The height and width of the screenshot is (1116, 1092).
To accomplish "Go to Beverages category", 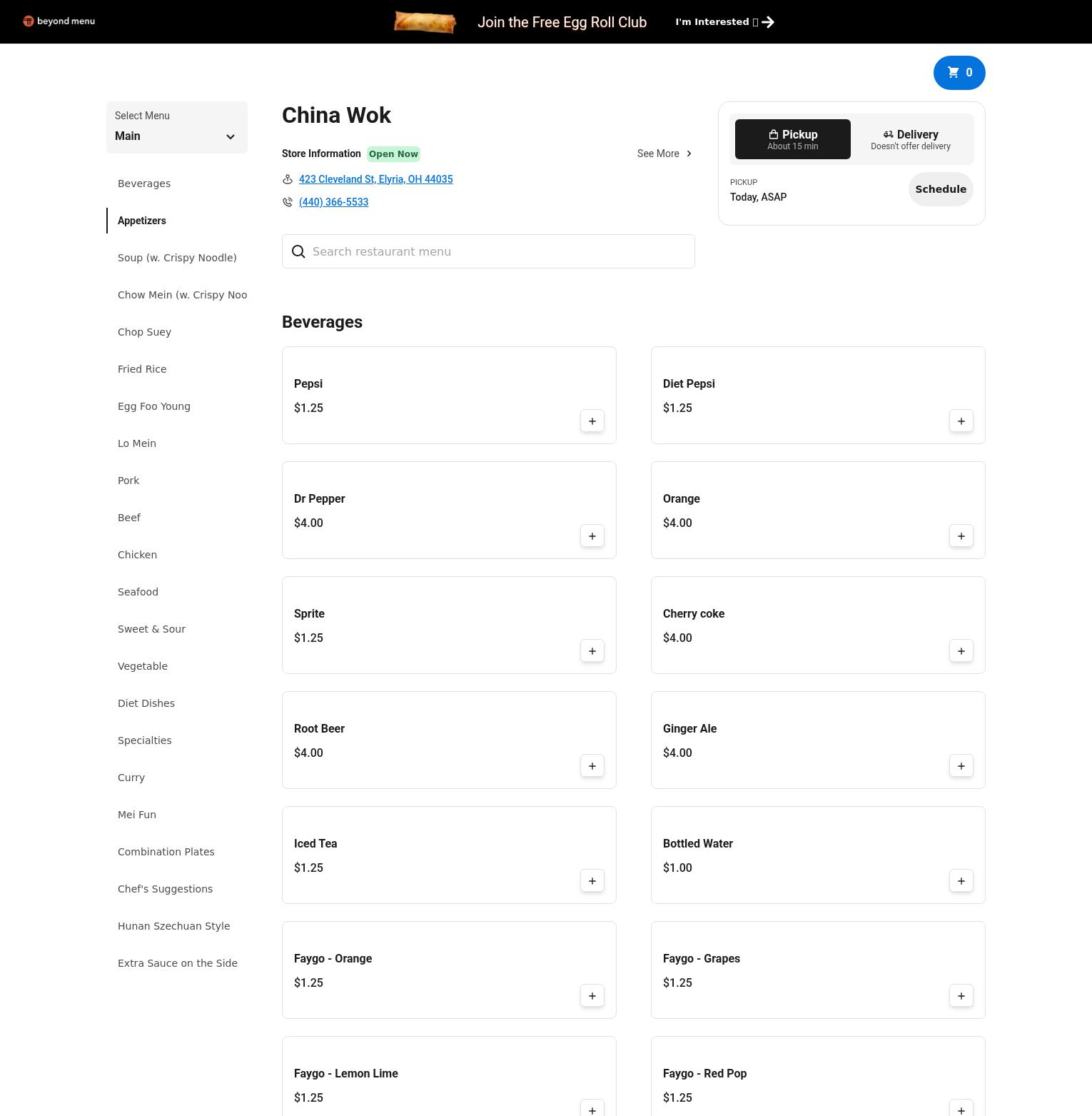I will click(x=144, y=184).
